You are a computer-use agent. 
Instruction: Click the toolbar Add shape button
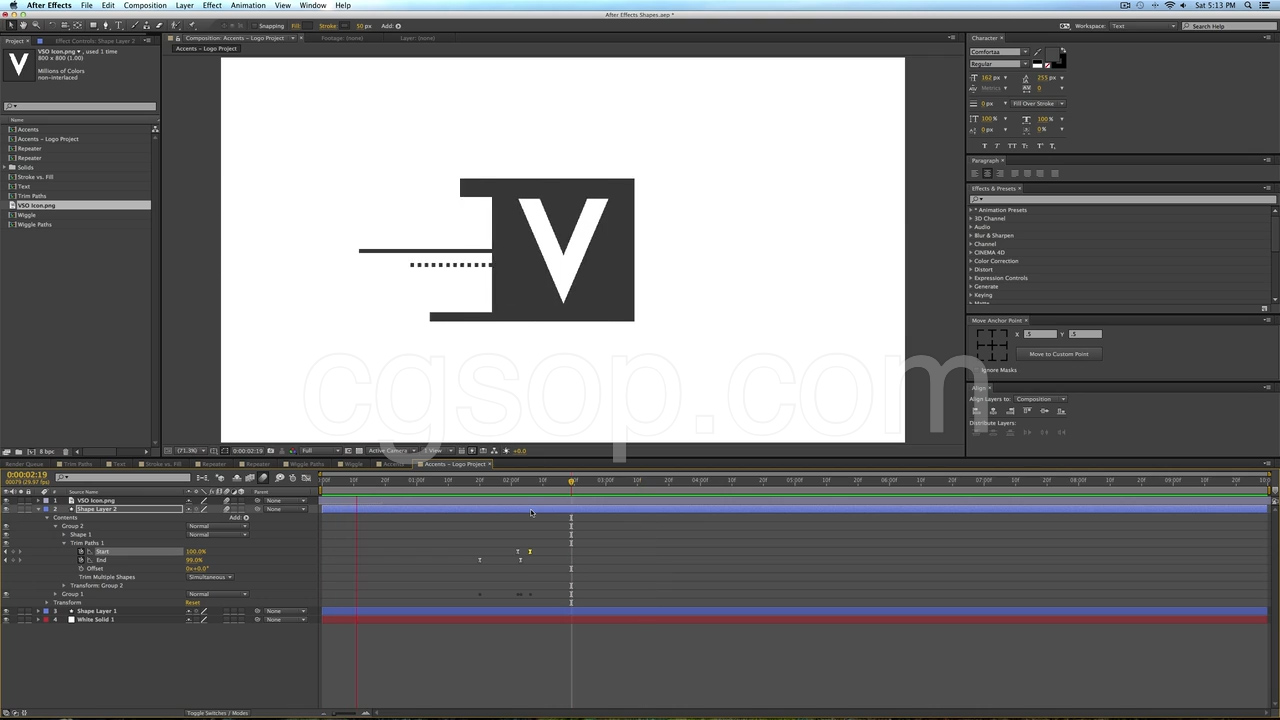tap(398, 26)
